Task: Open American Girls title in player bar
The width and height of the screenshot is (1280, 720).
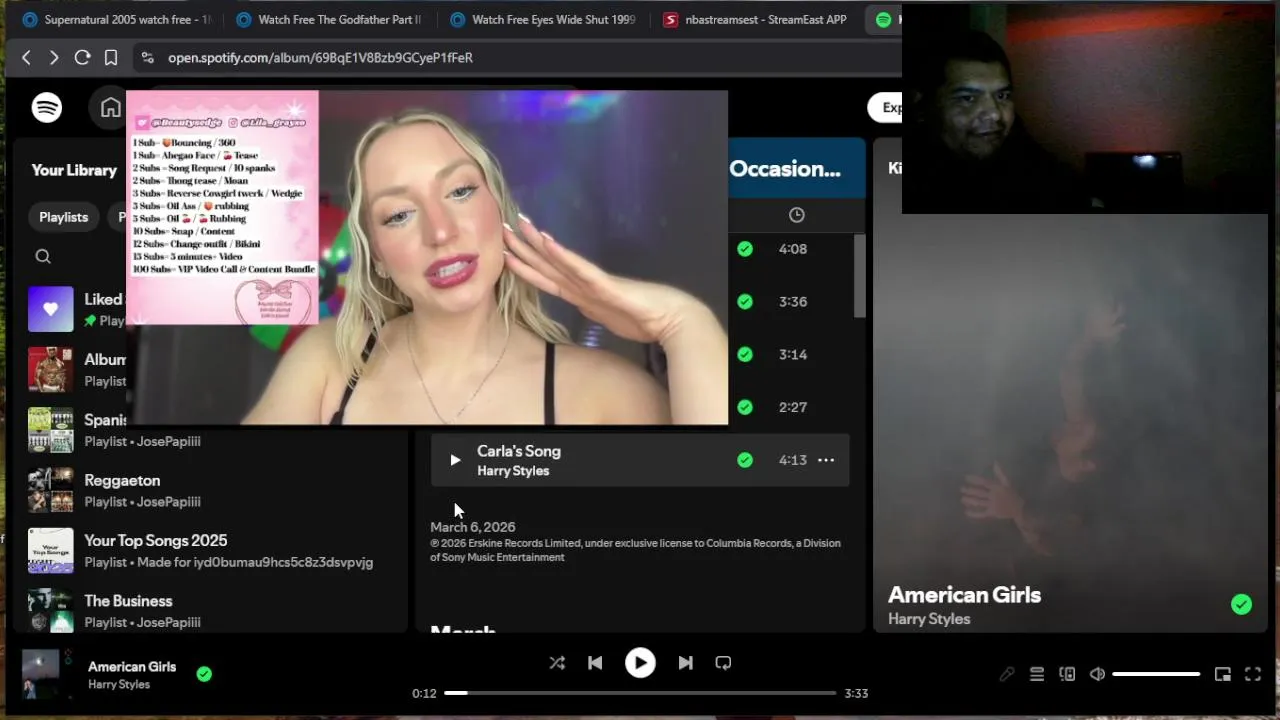Action: point(132,667)
